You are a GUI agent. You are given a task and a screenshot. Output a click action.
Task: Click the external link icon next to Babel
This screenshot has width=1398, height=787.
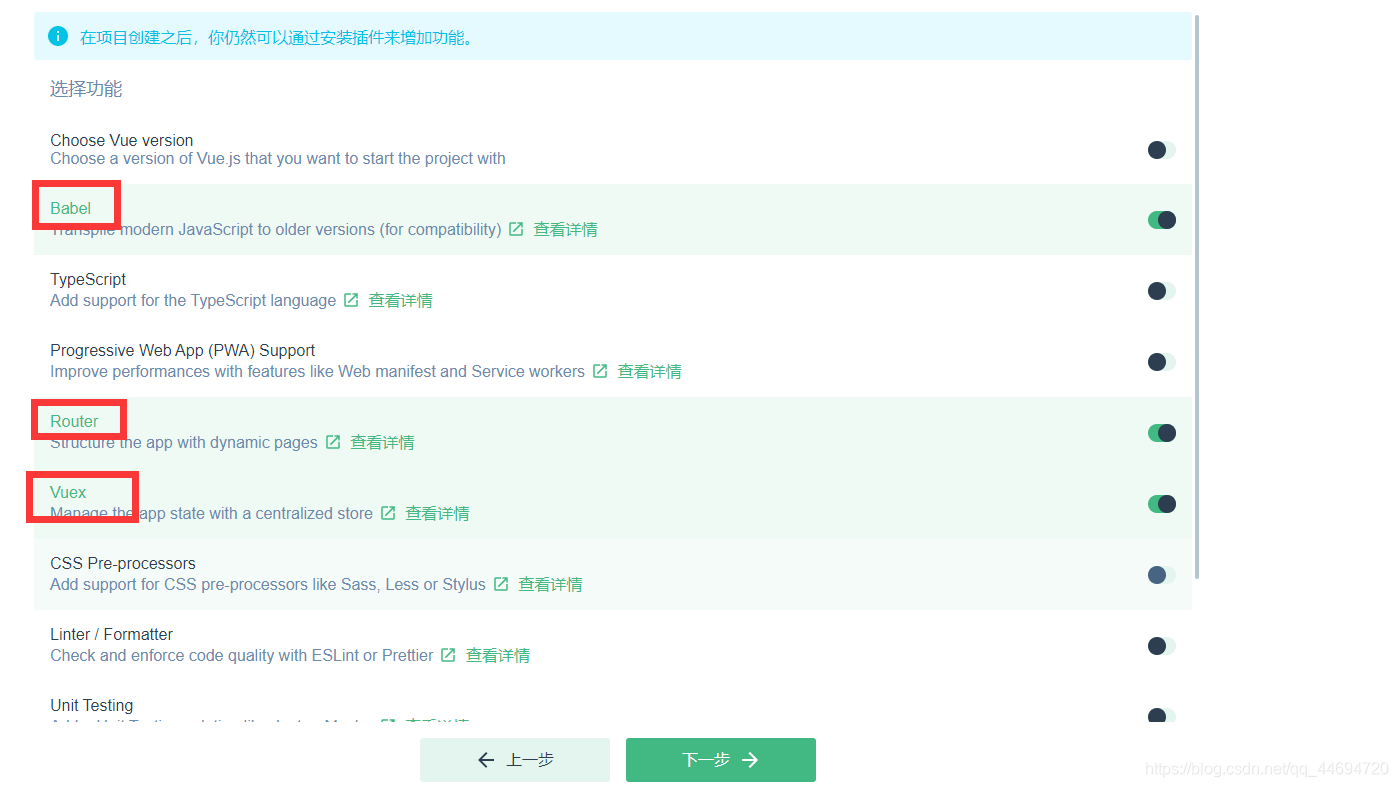coord(516,229)
